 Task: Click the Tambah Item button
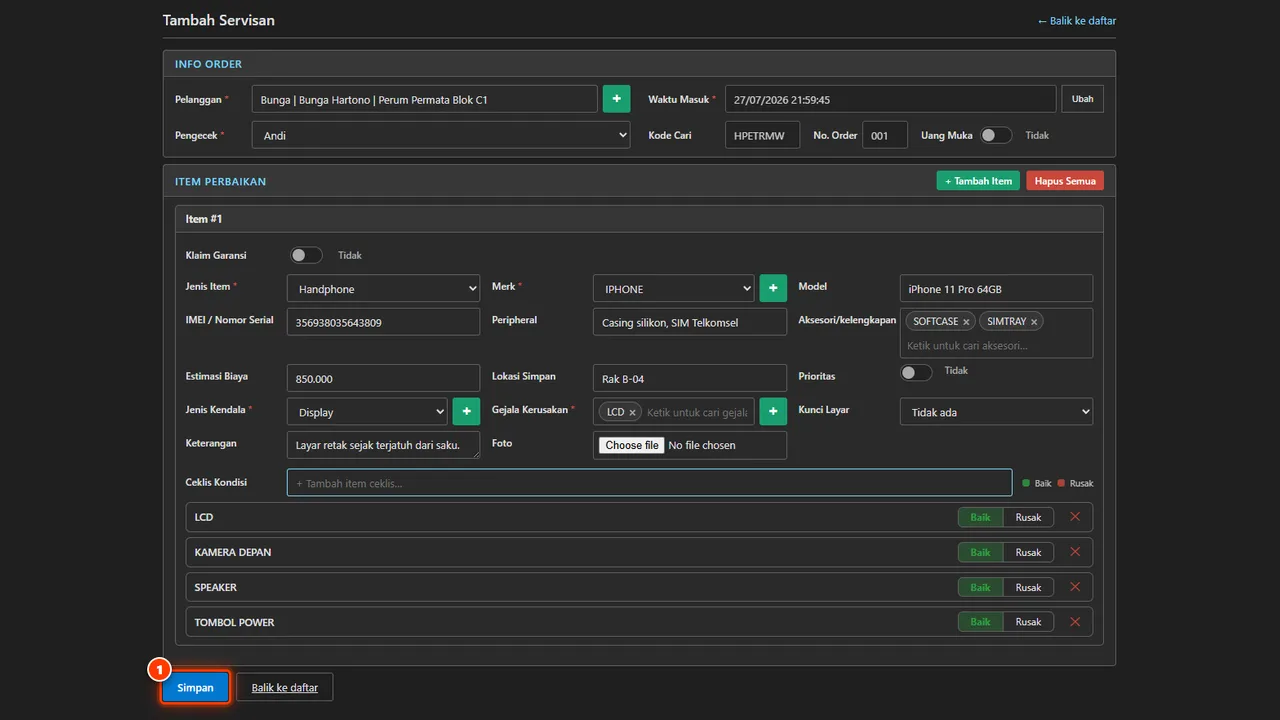[978, 181]
